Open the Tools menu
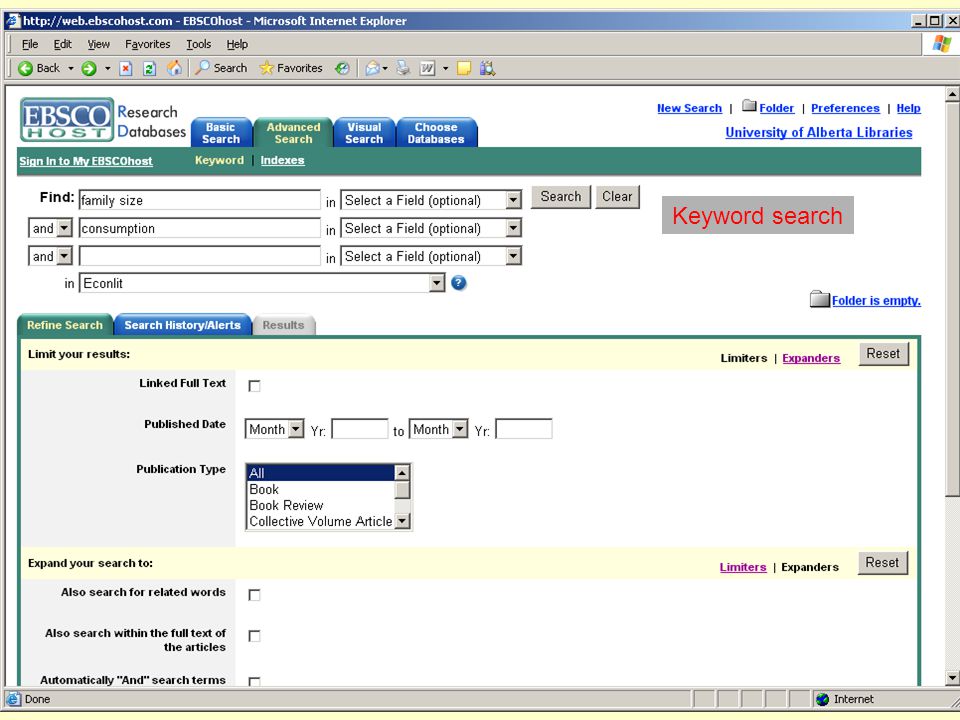960x720 pixels. point(198,44)
